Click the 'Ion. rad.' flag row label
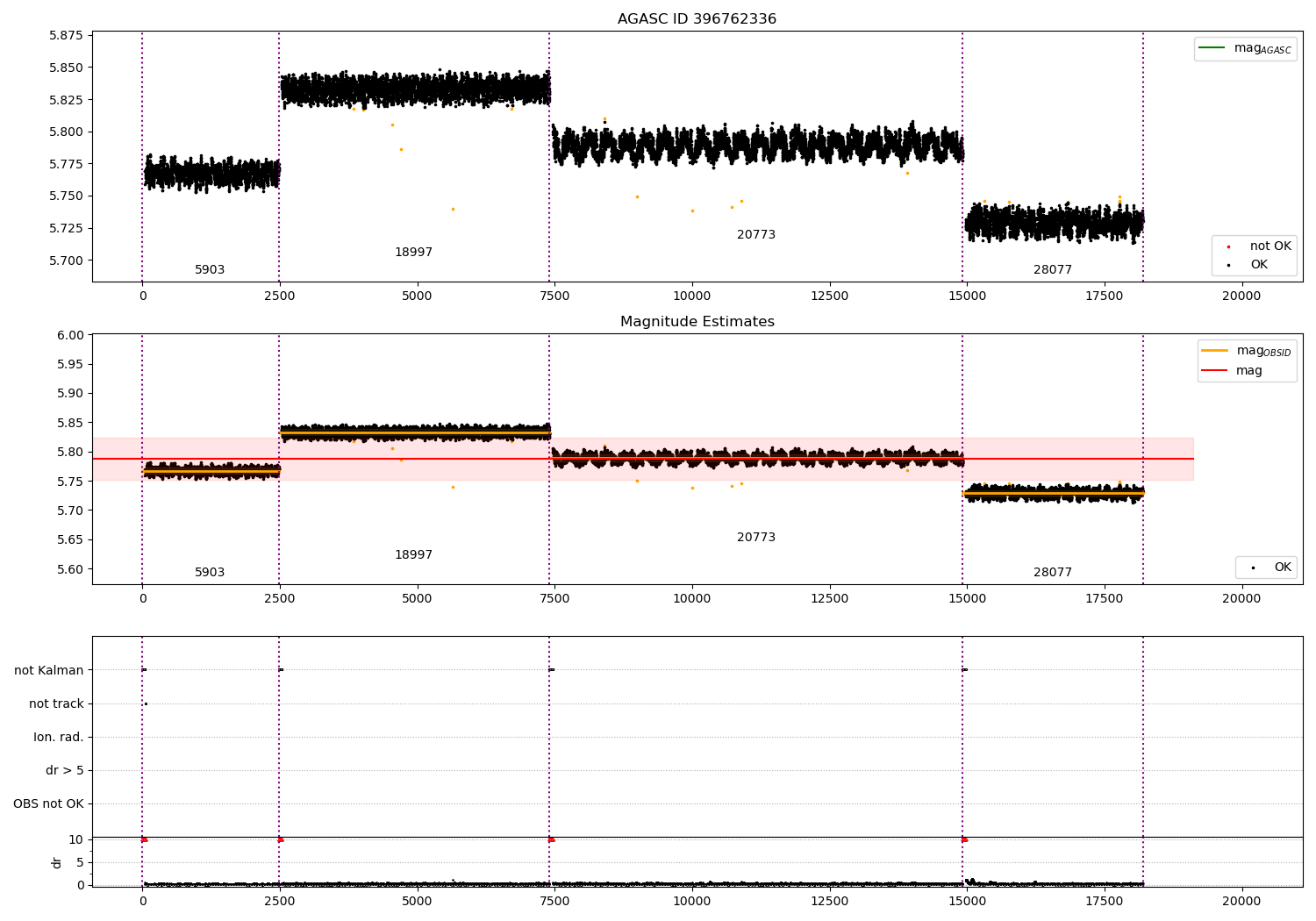This screenshot has height=921, width=1316. (59, 737)
